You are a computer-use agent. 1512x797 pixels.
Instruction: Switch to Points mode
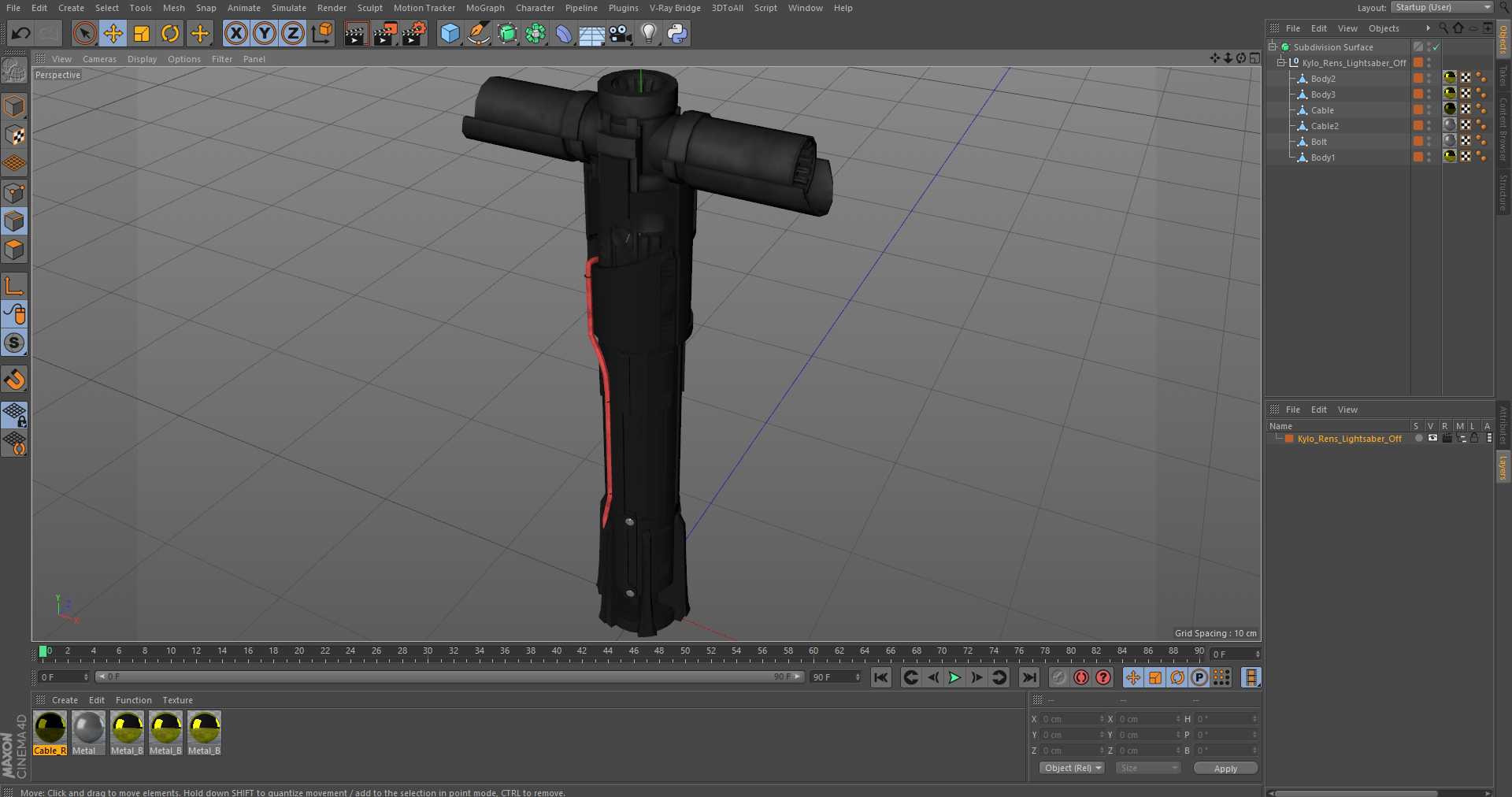(14, 193)
